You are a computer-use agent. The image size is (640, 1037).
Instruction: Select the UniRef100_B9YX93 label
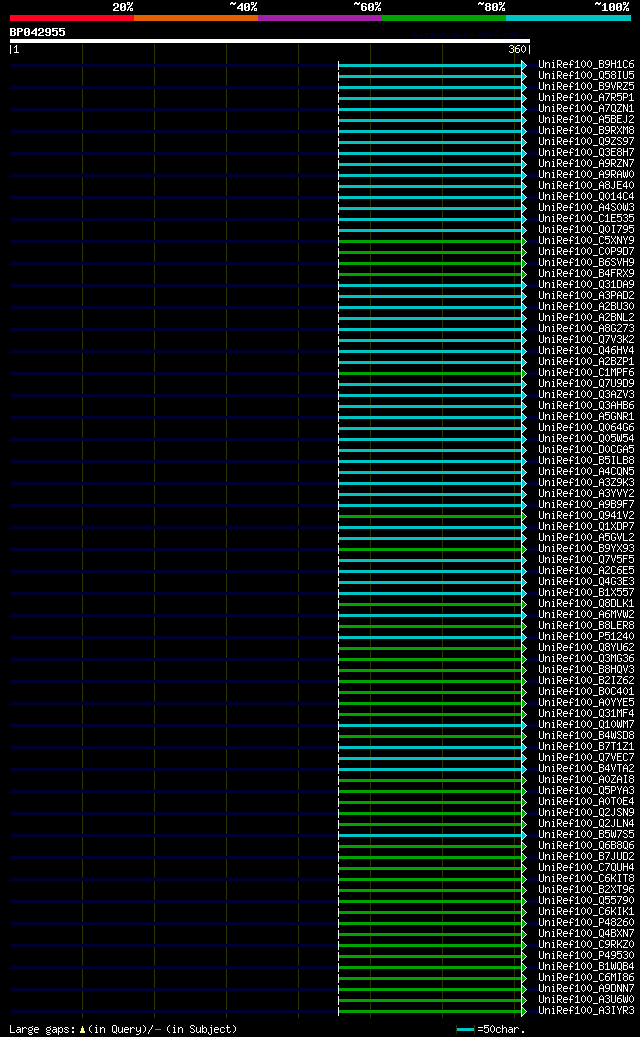[x=586, y=549]
